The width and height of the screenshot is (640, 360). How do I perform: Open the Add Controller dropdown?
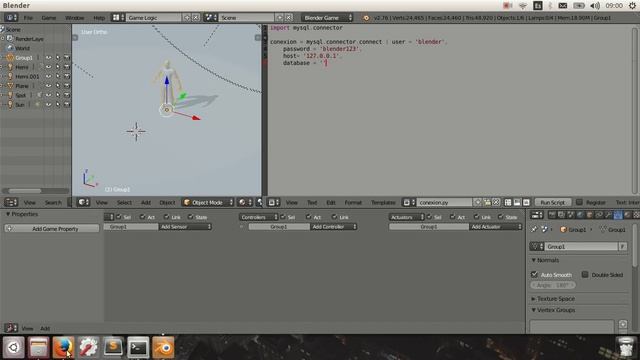click(334, 227)
